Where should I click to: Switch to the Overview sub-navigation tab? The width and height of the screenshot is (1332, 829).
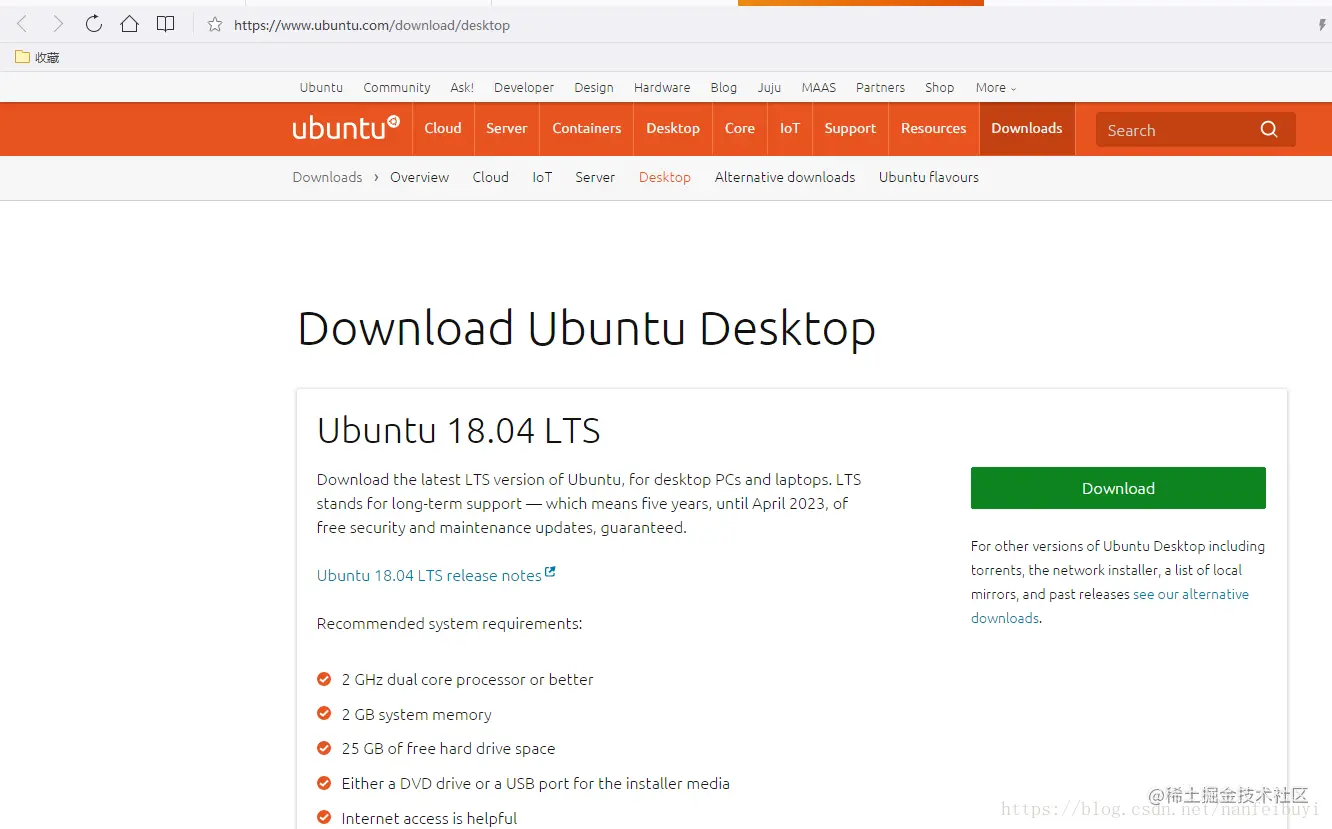click(x=419, y=177)
